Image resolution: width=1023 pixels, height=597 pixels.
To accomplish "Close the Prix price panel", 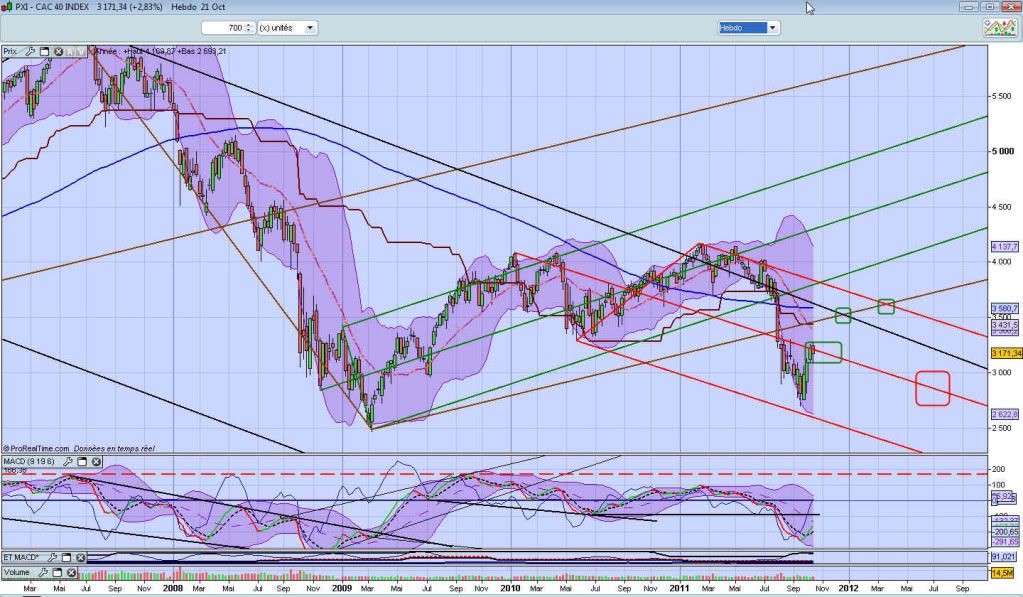I will tap(58, 50).
